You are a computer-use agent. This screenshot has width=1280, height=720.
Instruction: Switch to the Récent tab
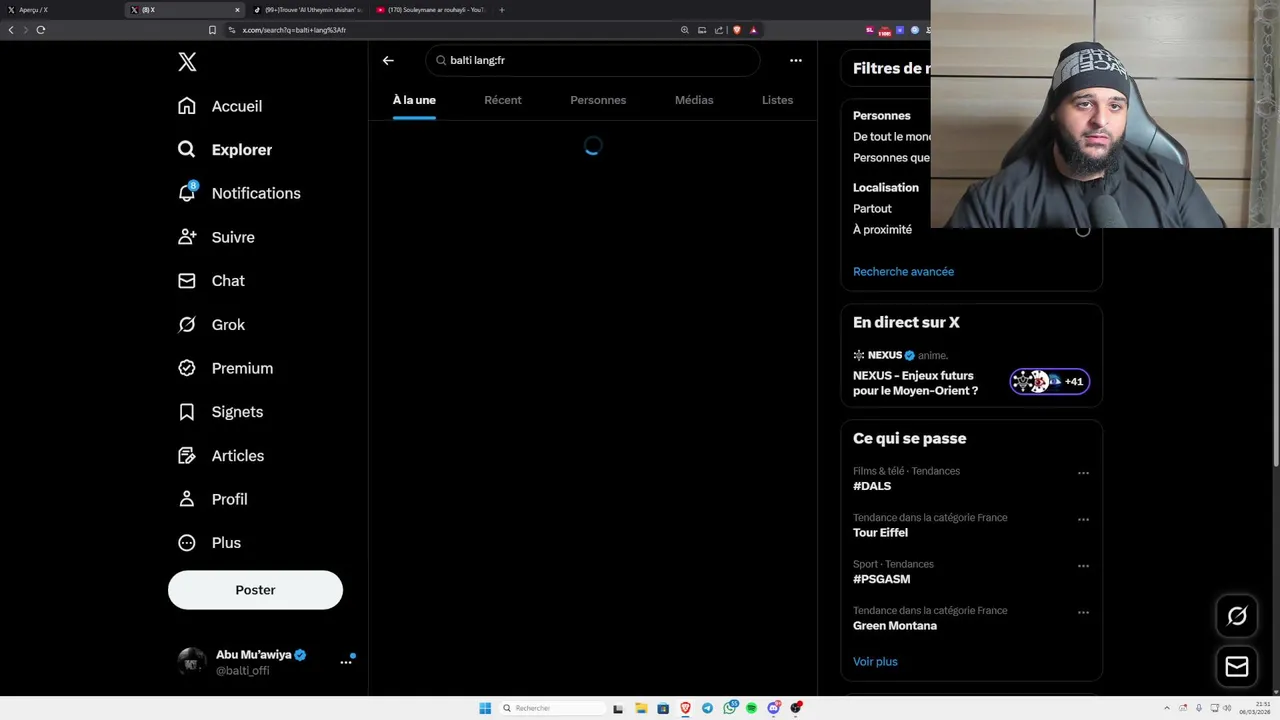(503, 100)
